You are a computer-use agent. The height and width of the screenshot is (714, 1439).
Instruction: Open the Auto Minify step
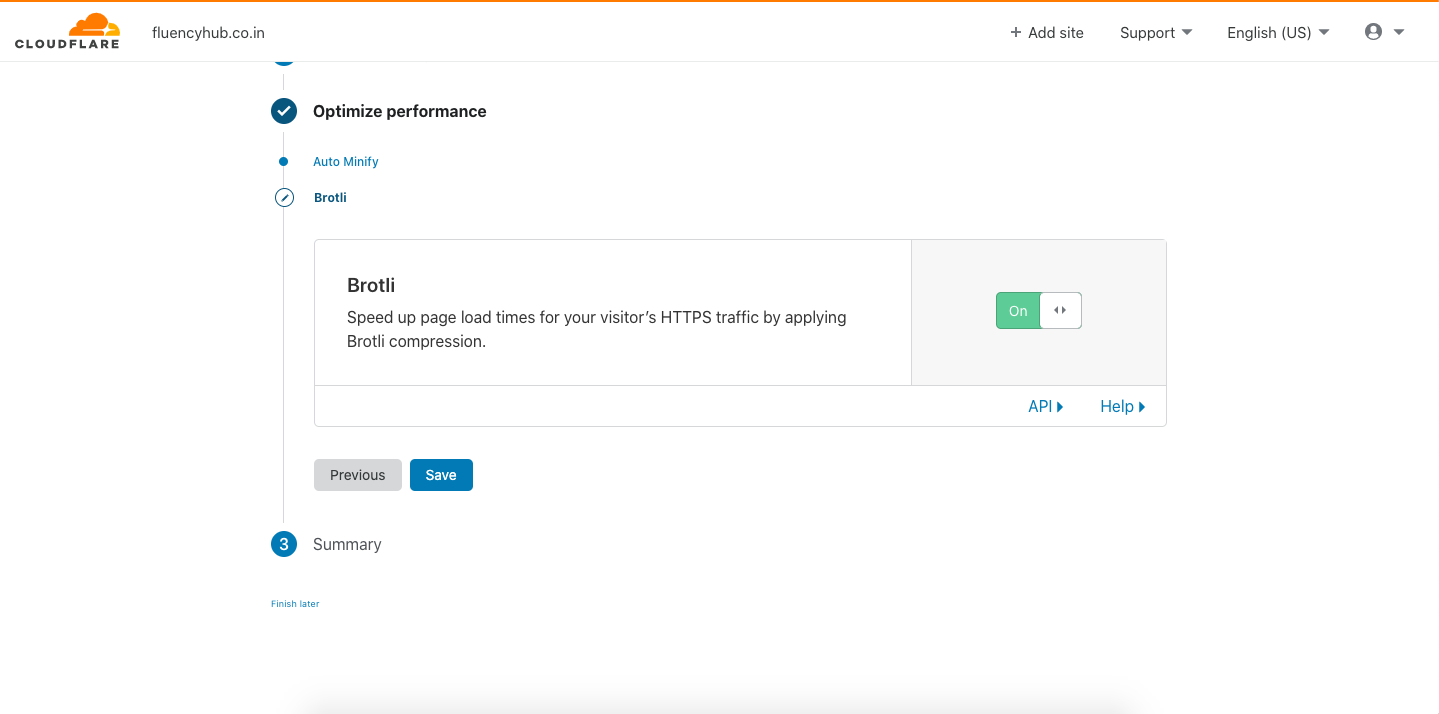pos(346,161)
